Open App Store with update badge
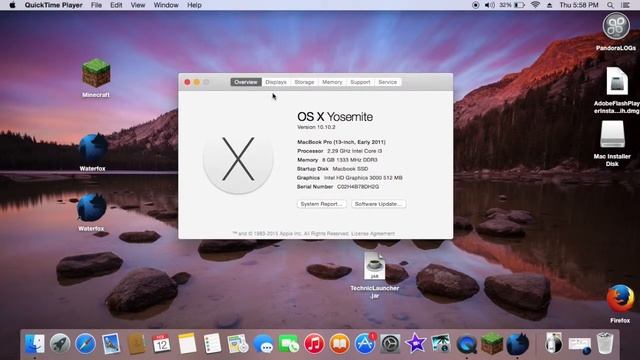640x360 pixels. [x=365, y=344]
